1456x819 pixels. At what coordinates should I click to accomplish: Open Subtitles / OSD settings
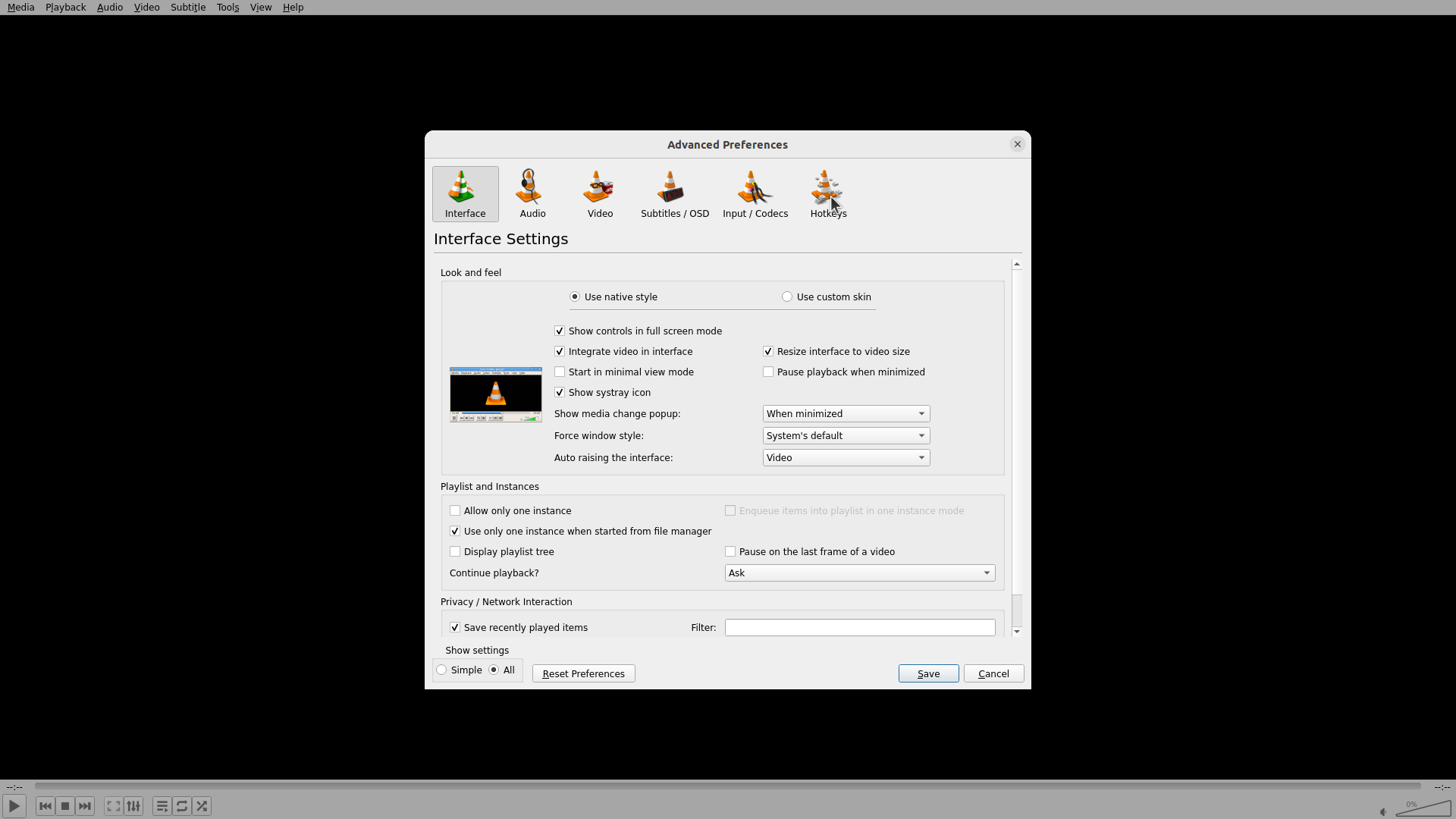tap(674, 194)
